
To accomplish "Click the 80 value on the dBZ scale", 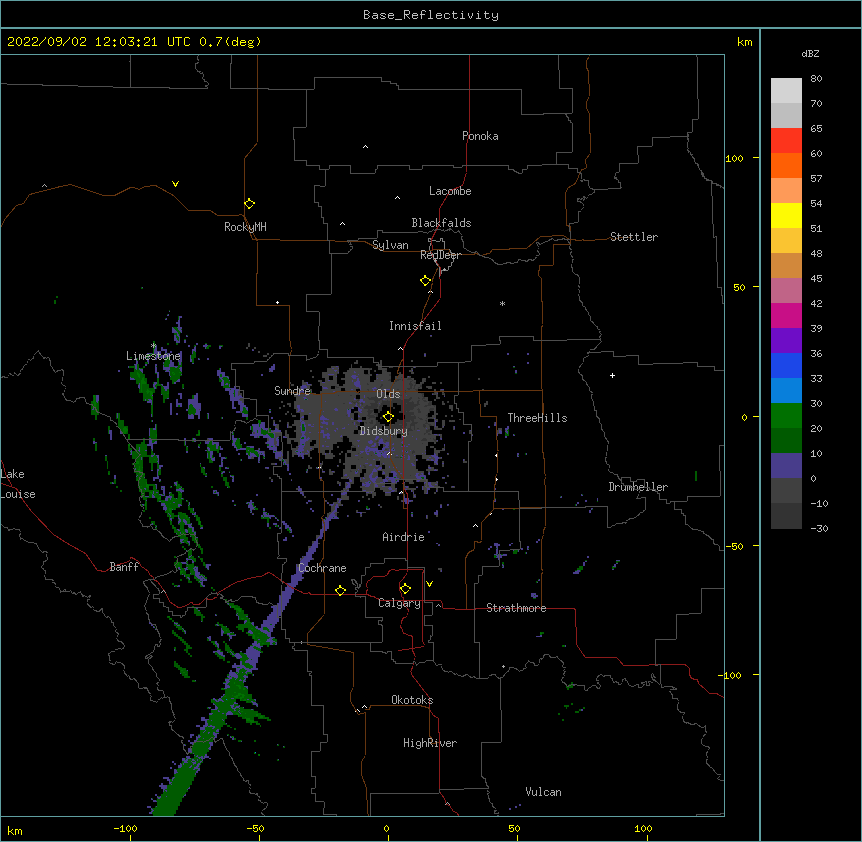I will coord(816,78).
